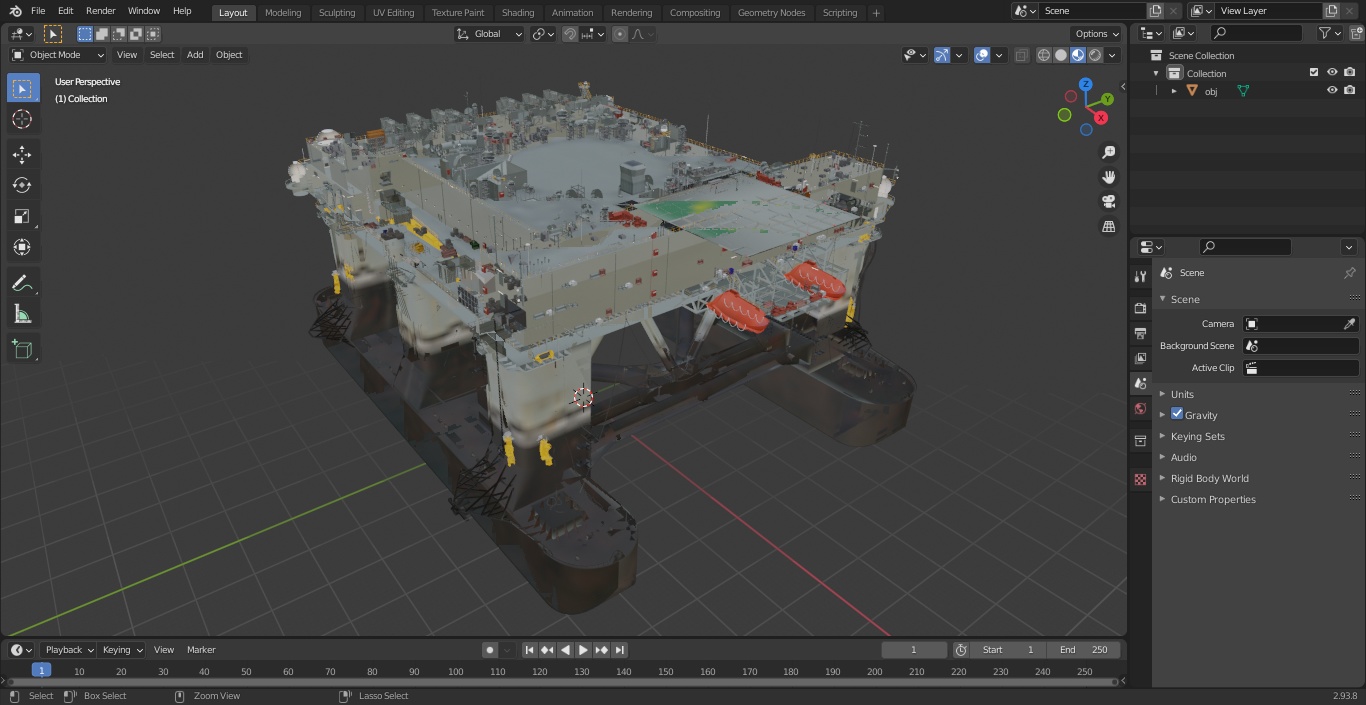
Task: Open the Texture properties tab
Action: tap(1140, 480)
